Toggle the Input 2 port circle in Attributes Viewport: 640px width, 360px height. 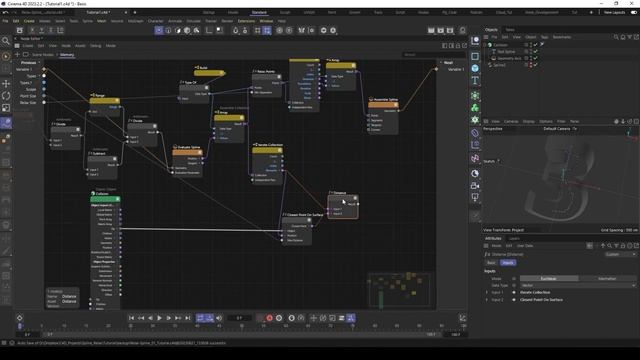514,300
